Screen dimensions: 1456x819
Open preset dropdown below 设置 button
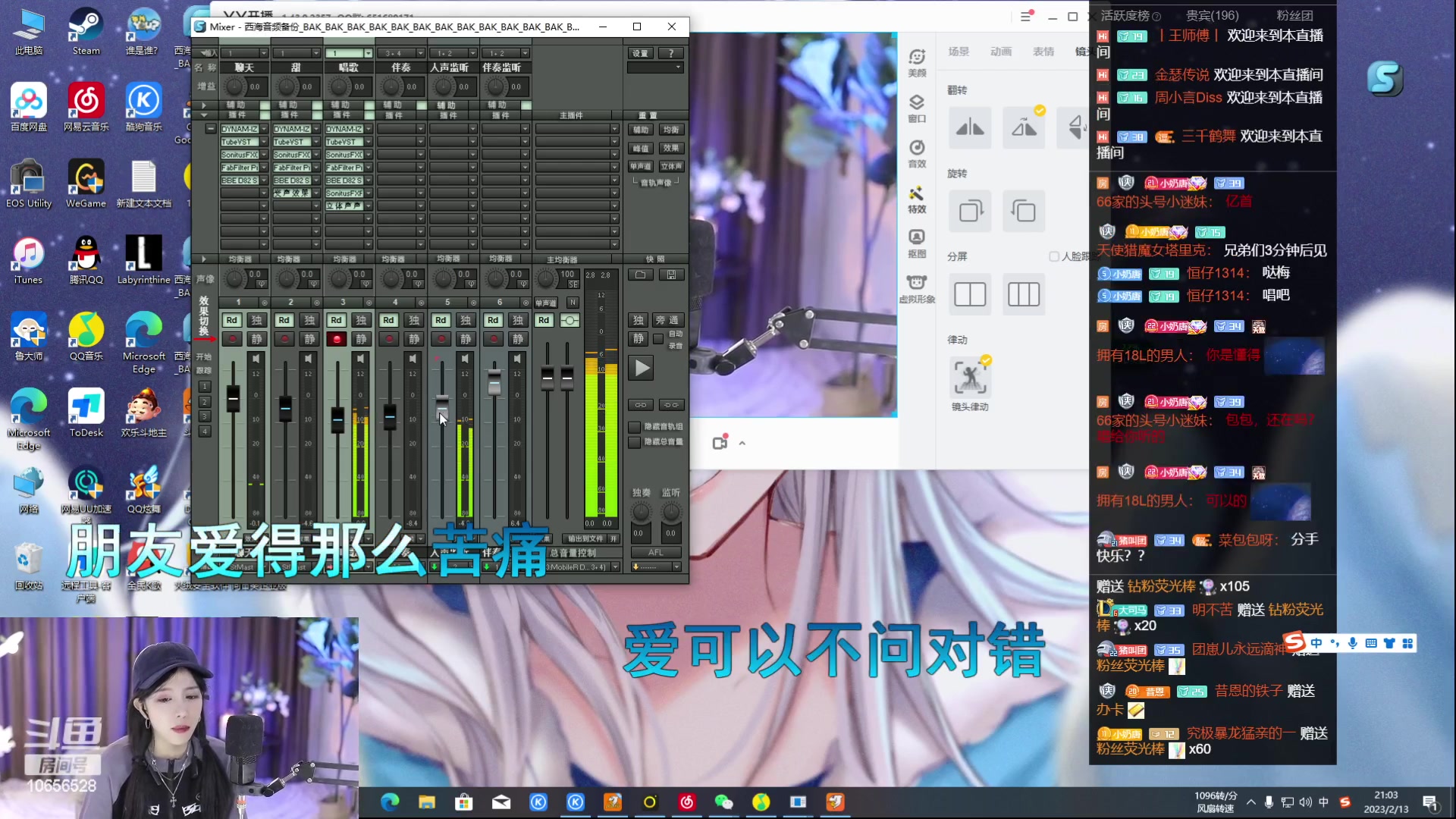click(655, 67)
